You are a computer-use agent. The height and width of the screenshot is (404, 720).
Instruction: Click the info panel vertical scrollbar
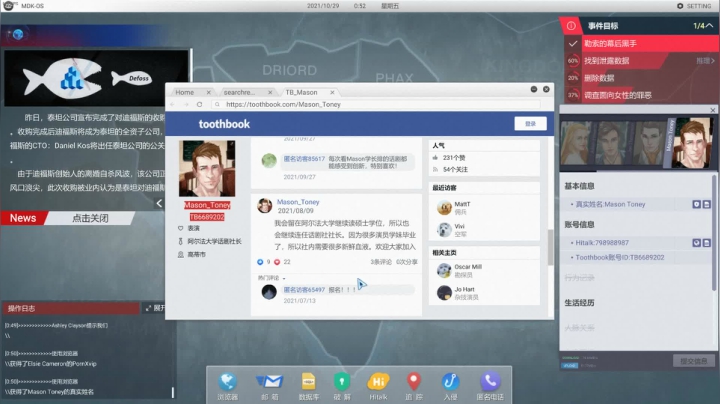point(714,232)
